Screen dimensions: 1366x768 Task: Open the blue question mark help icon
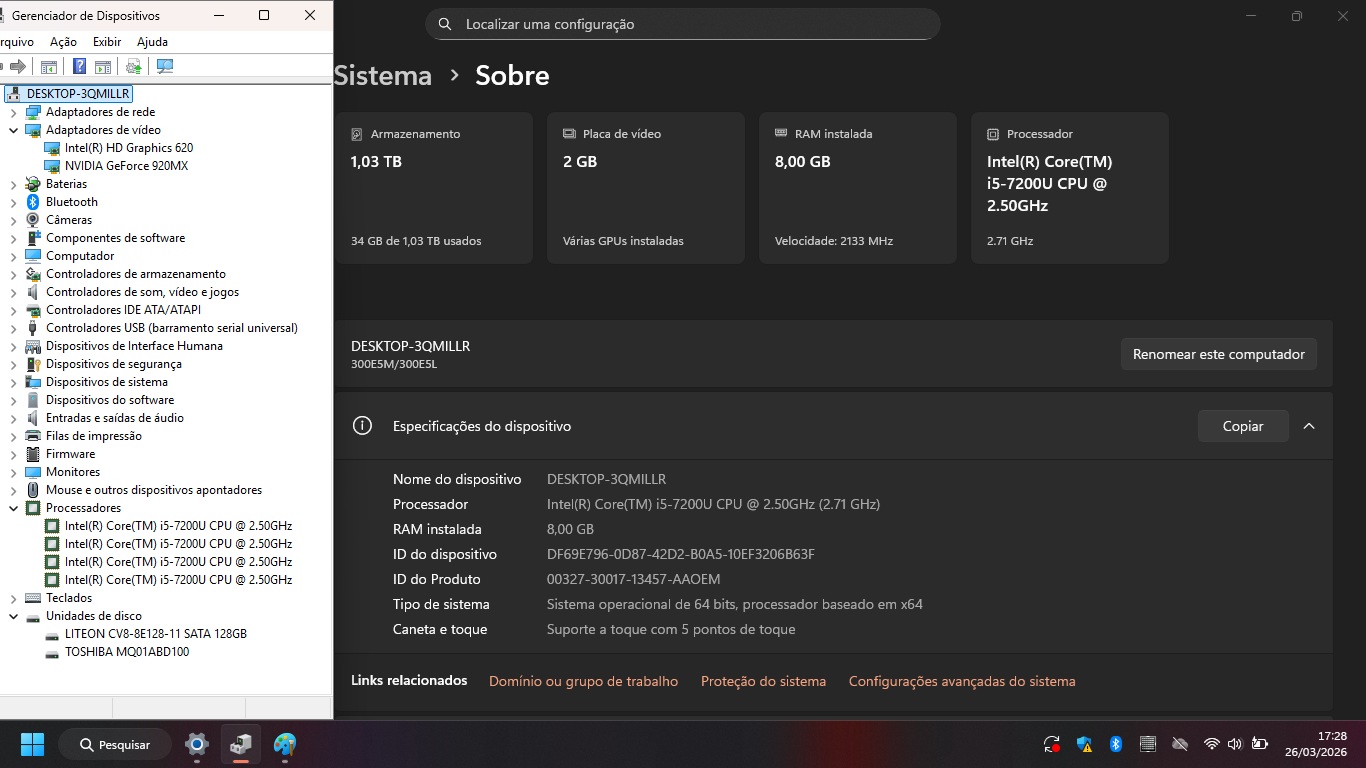click(x=80, y=67)
